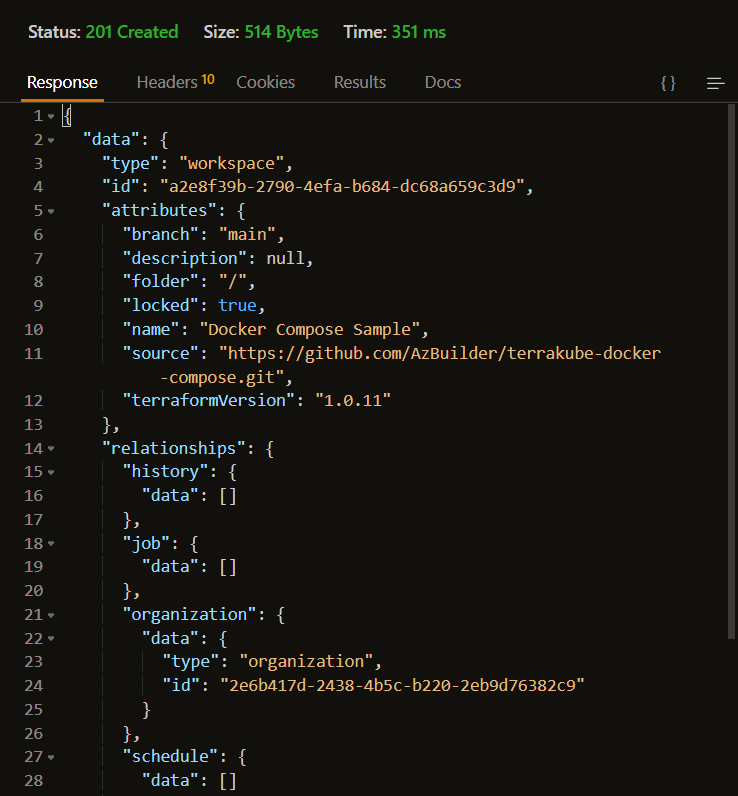Collapse the "history" object on line 15
738x796 pixels.
51,473
